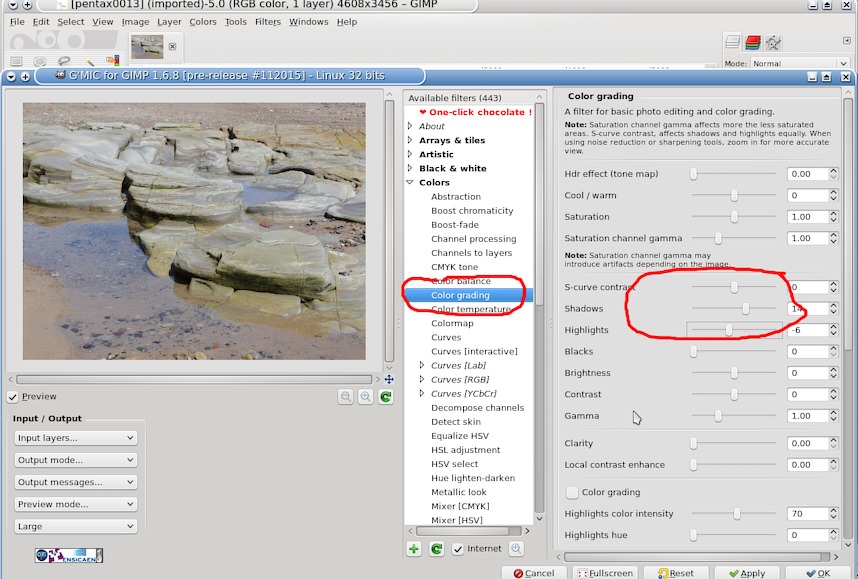Screen dimensions: 858x579
Task: Expand the Curves [YCbCr] folder
Action: [421, 393]
